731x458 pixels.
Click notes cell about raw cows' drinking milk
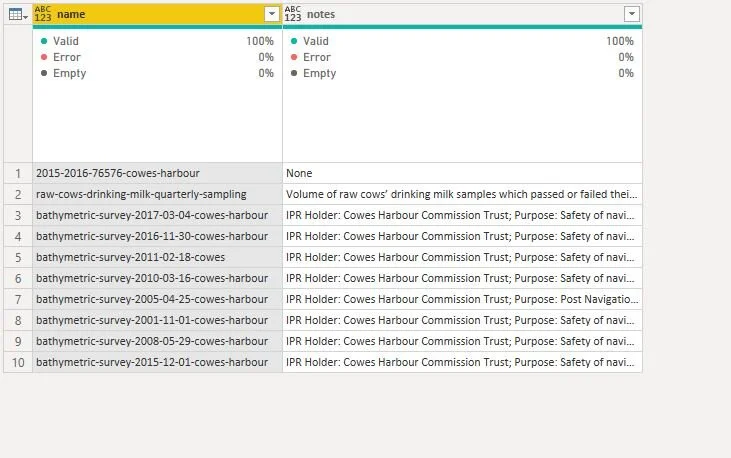[462, 194]
